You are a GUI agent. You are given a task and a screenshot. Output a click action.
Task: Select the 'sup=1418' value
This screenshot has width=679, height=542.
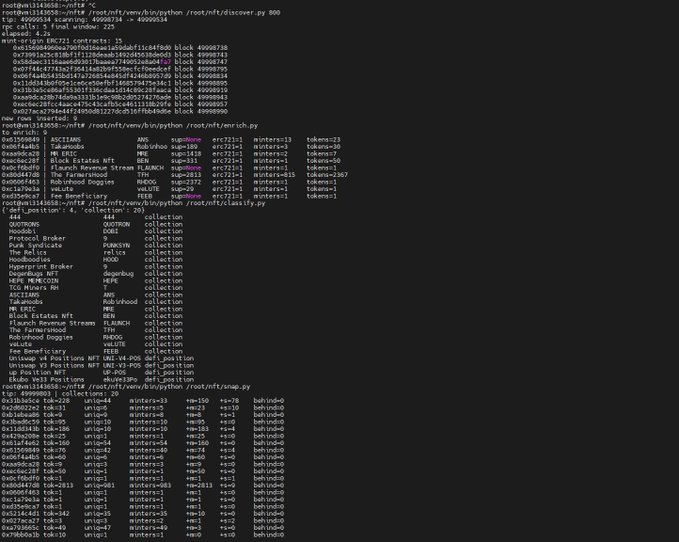click(186, 154)
